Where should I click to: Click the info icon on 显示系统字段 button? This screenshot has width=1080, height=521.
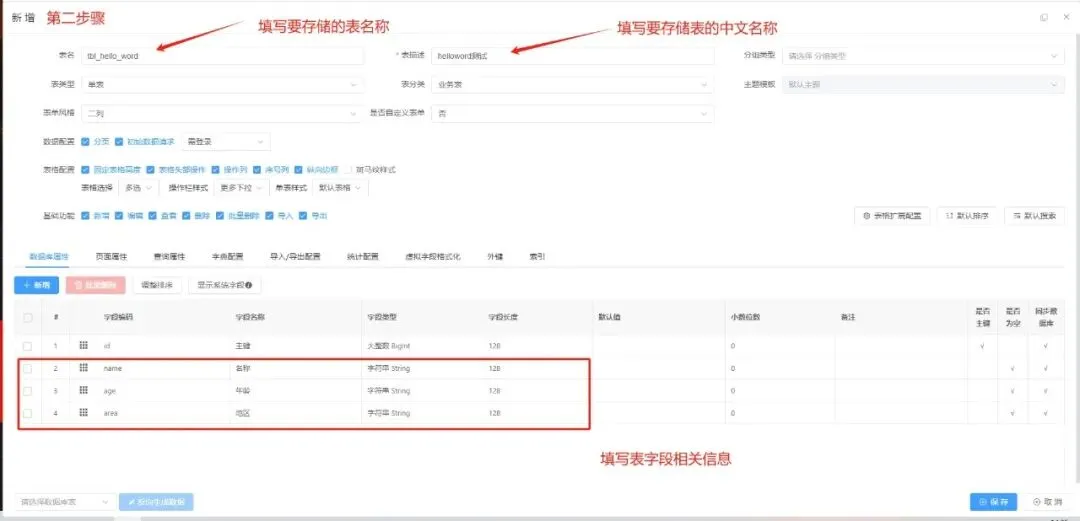click(249, 285)
